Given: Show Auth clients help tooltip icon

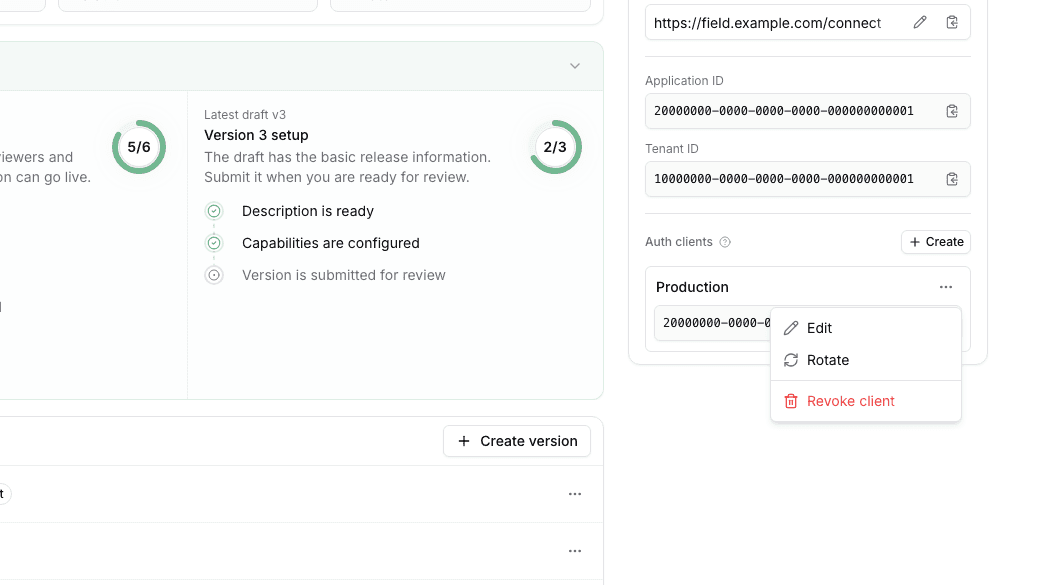Looking at the screenshot, I should 725,242.
